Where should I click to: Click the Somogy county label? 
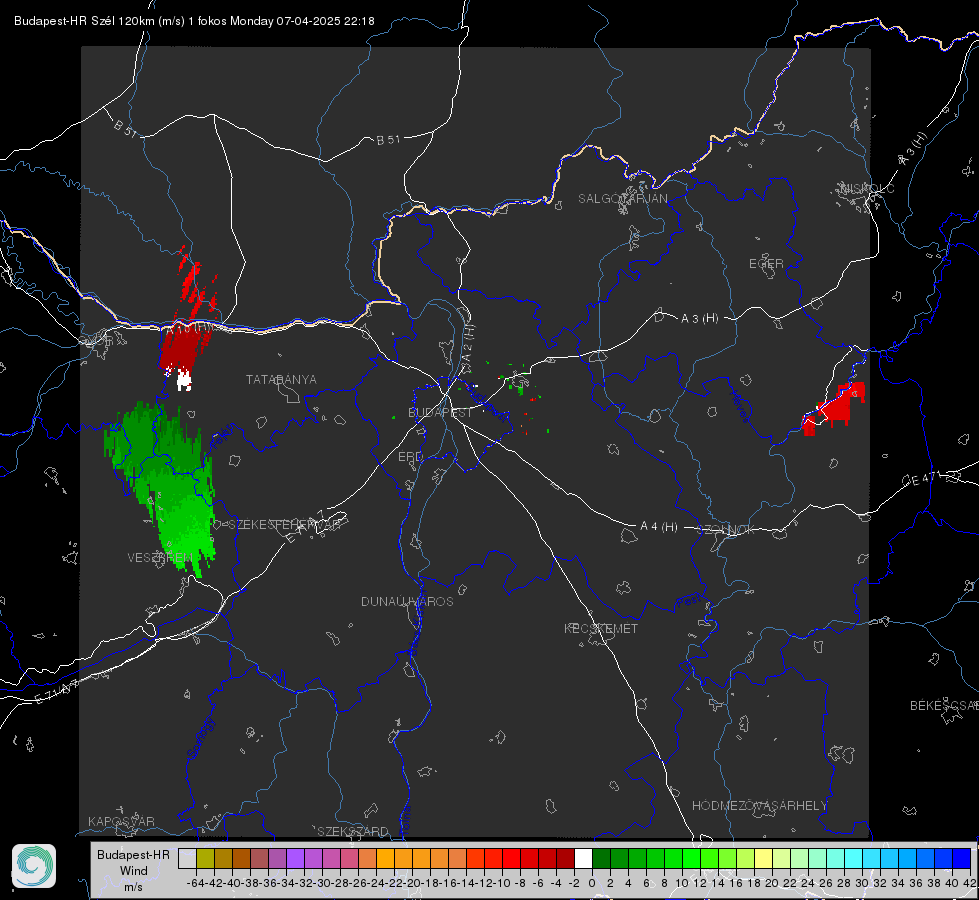point(200,739)
